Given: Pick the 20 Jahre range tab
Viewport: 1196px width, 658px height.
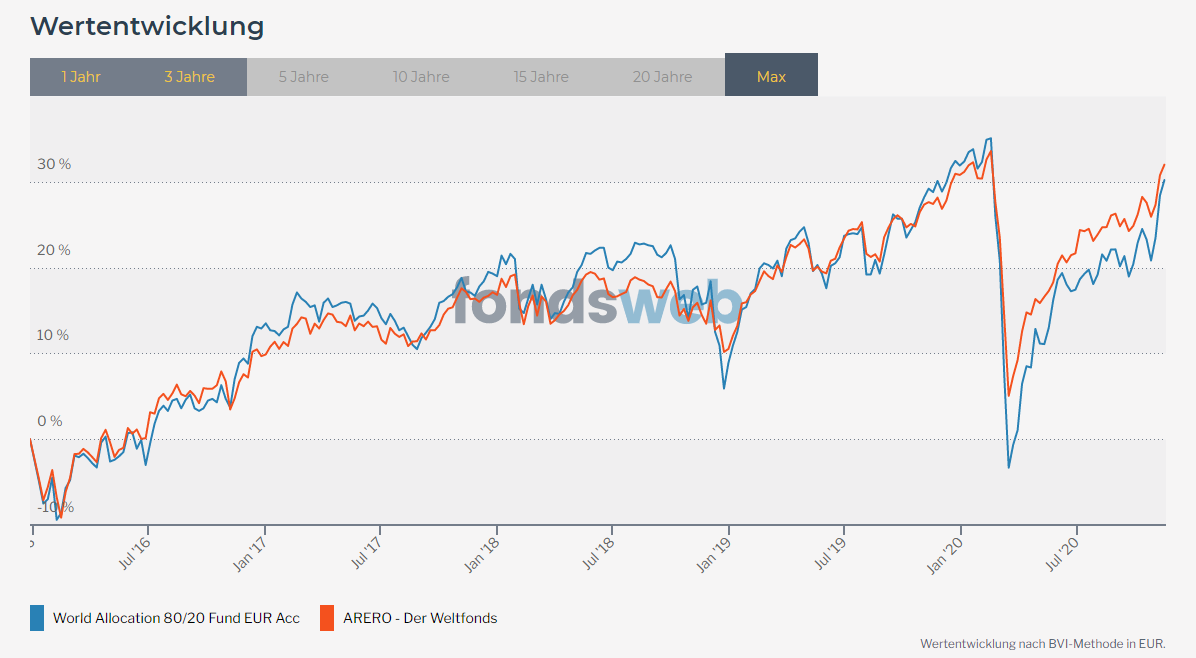Looking at the screenshot, I should [x=662, y=77].
